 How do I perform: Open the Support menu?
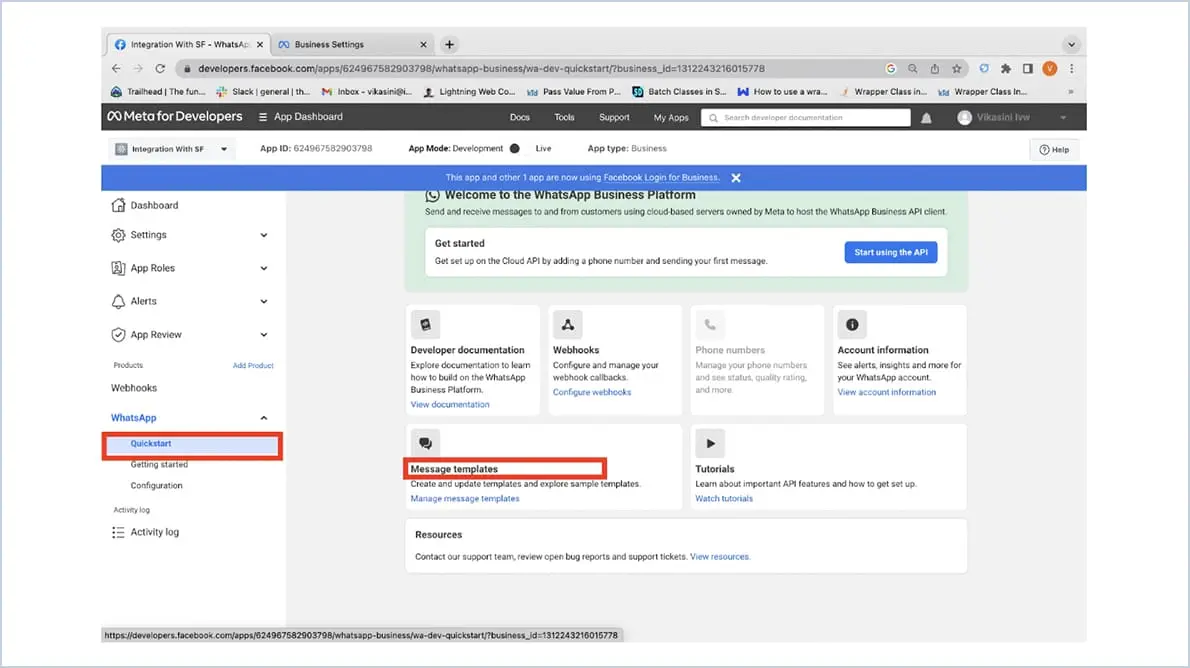(x=614, y=117)
